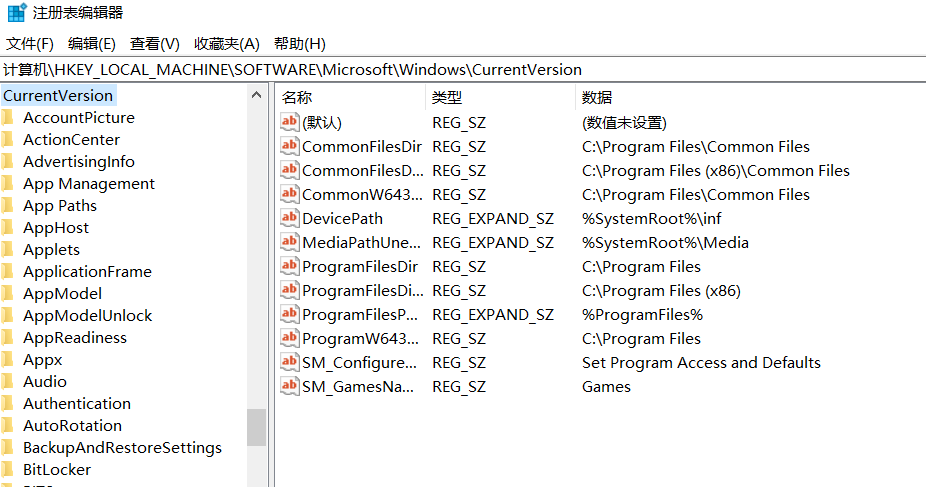Click the string icon for ProgramW643... value
The image size is (926, 487).
point(289,338)
